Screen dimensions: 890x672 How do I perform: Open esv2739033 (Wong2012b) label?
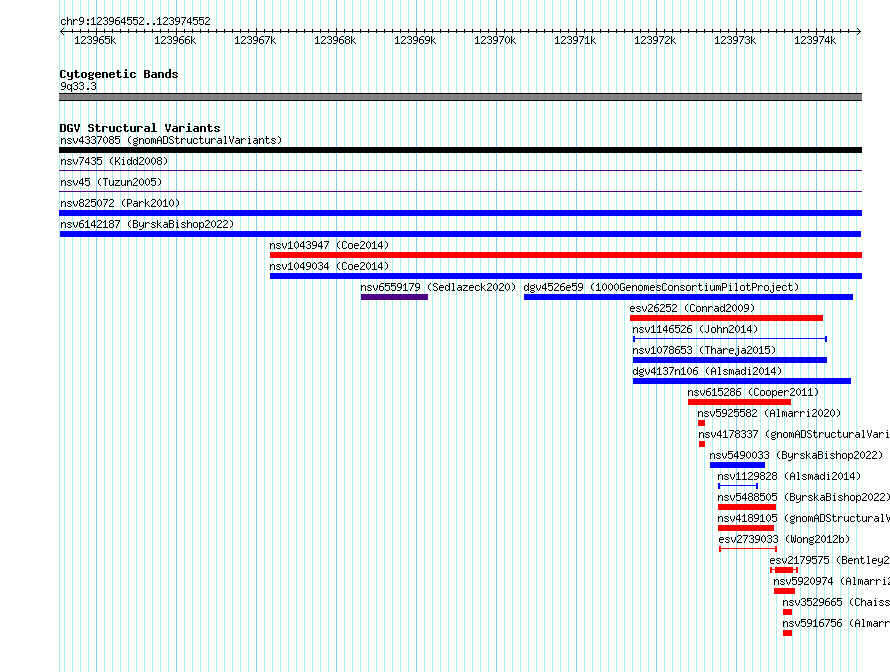[x=784, y=539]
